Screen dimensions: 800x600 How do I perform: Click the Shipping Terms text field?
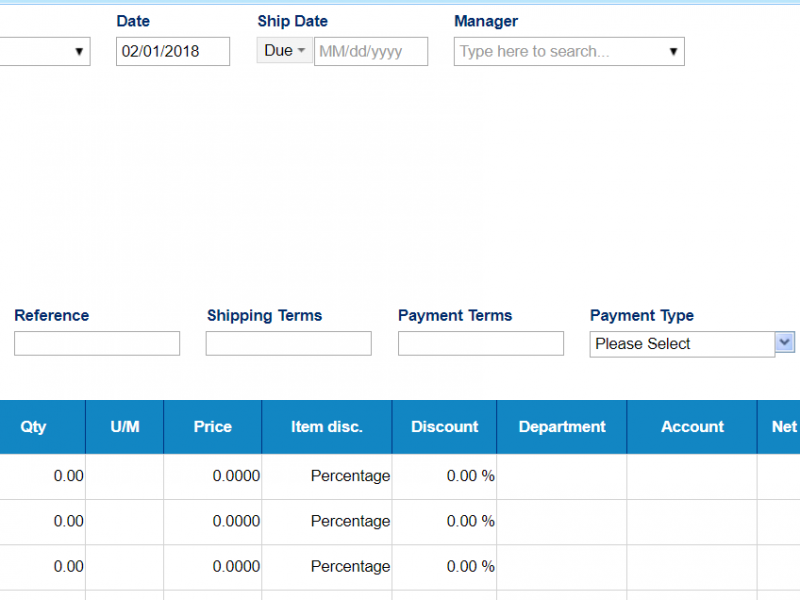coord(289,343)
